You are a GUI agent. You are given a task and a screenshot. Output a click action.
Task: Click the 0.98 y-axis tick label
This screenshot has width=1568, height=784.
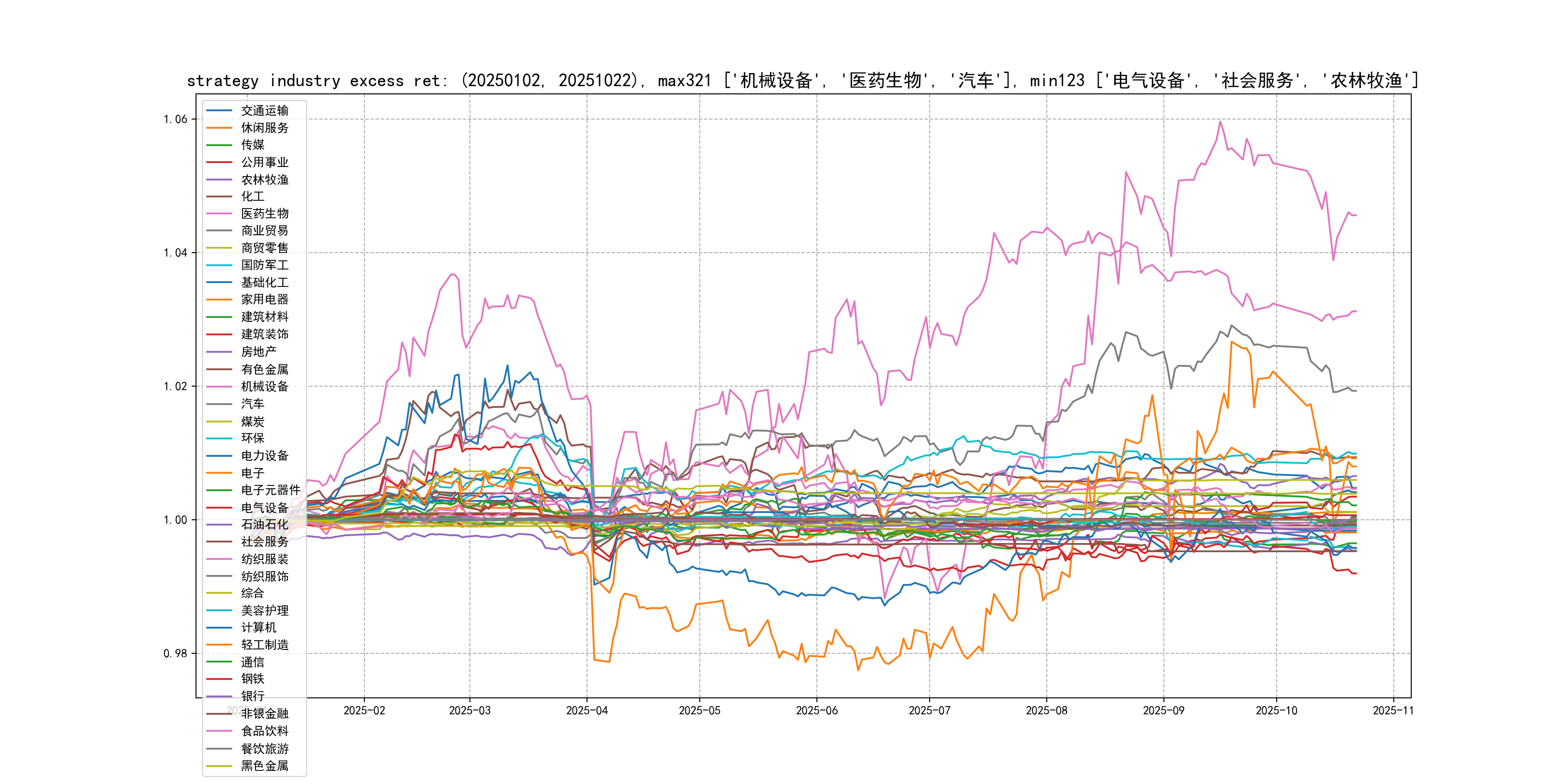tap(175, 654)
